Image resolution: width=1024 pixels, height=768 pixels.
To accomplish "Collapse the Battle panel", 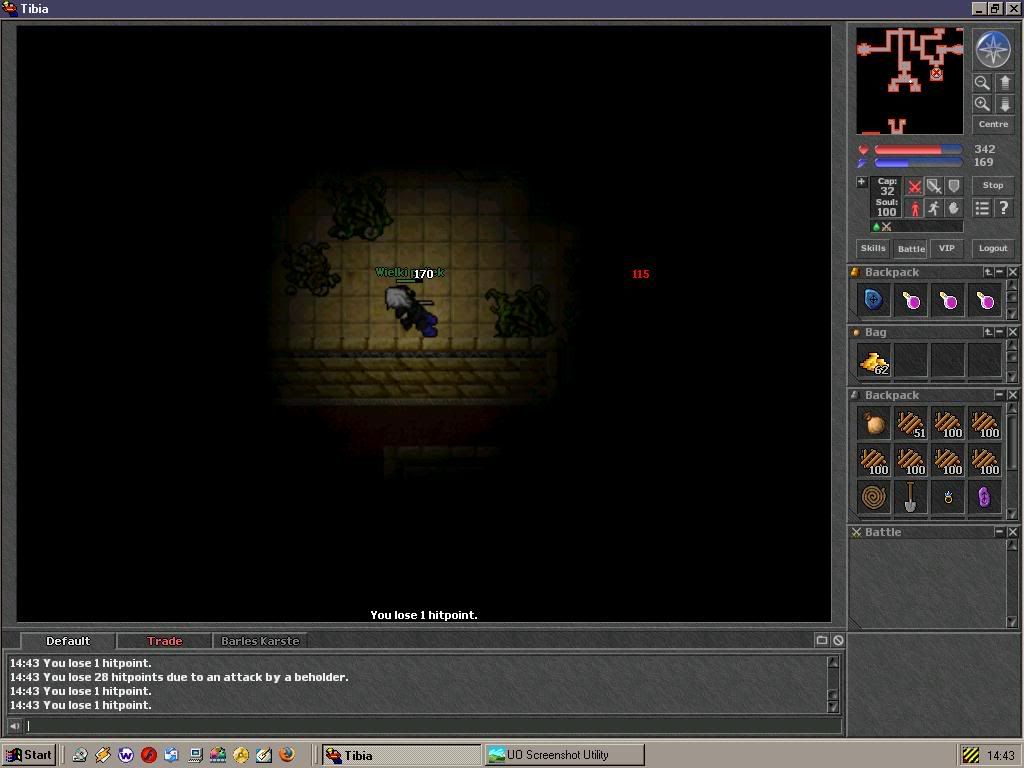I will (999, 532).
